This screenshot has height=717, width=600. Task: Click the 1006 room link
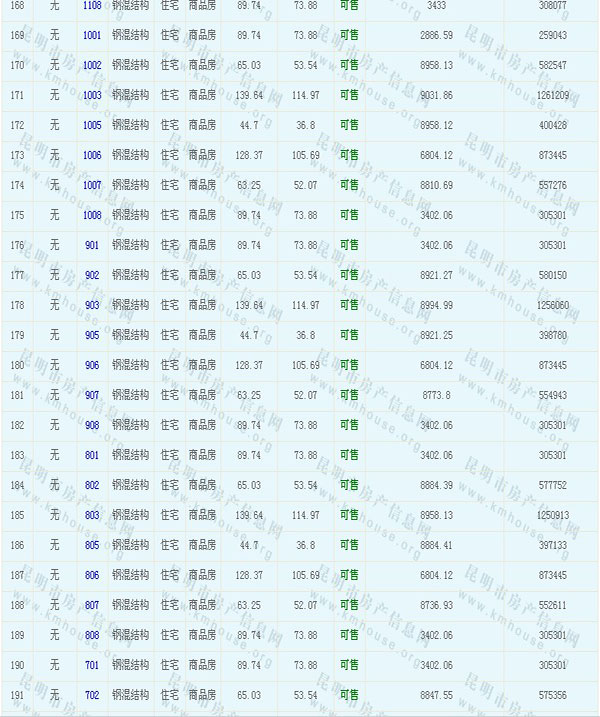click(x=92, y=156)
